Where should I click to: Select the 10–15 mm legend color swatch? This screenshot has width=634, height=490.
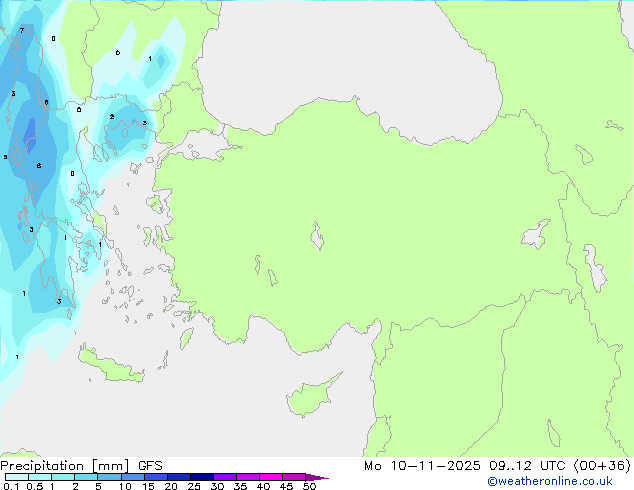[x=132, y=477]
